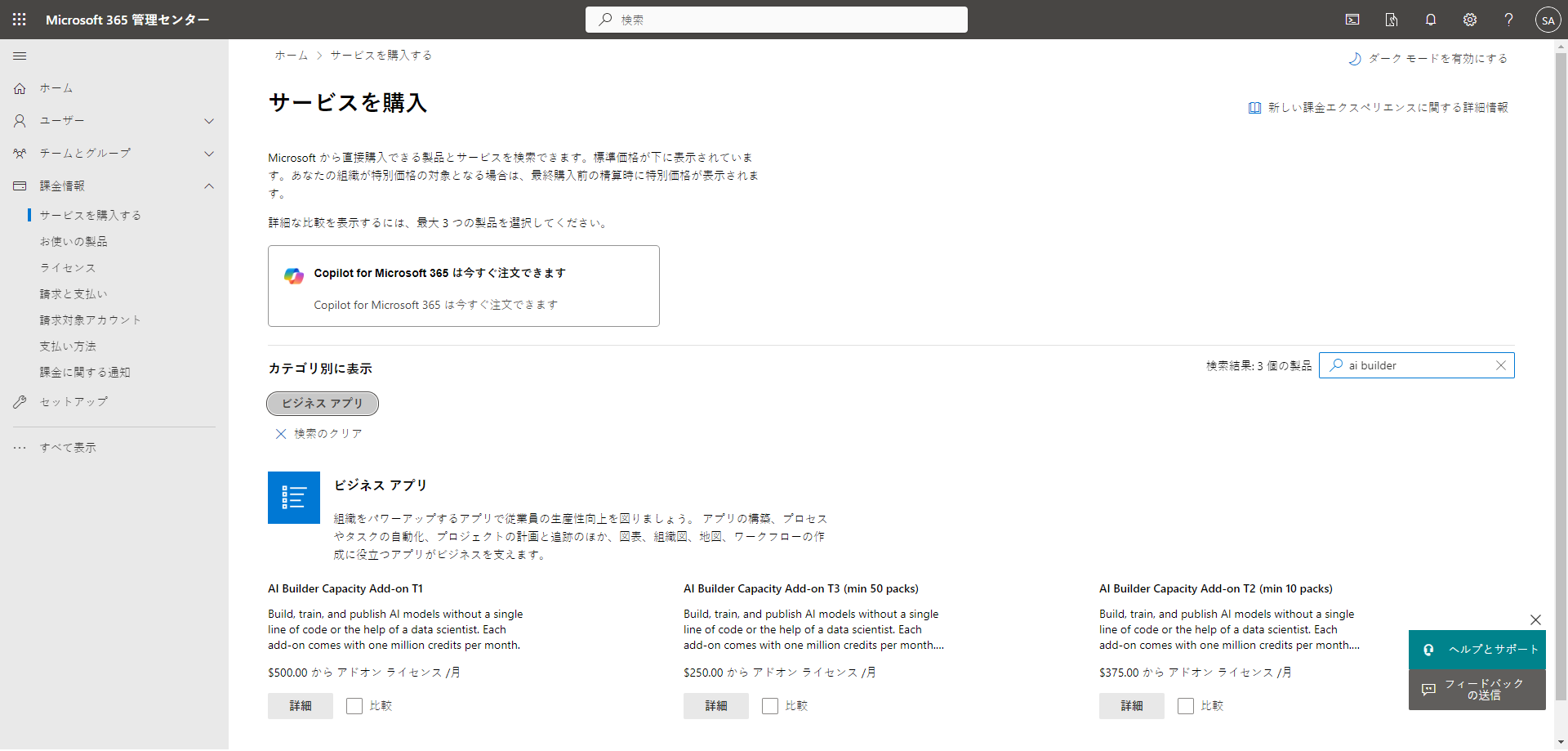Select サービスを購入する in sidebar
This screenshot has height=751, width=1568.
pyautogui.click(x=91, y=216)
